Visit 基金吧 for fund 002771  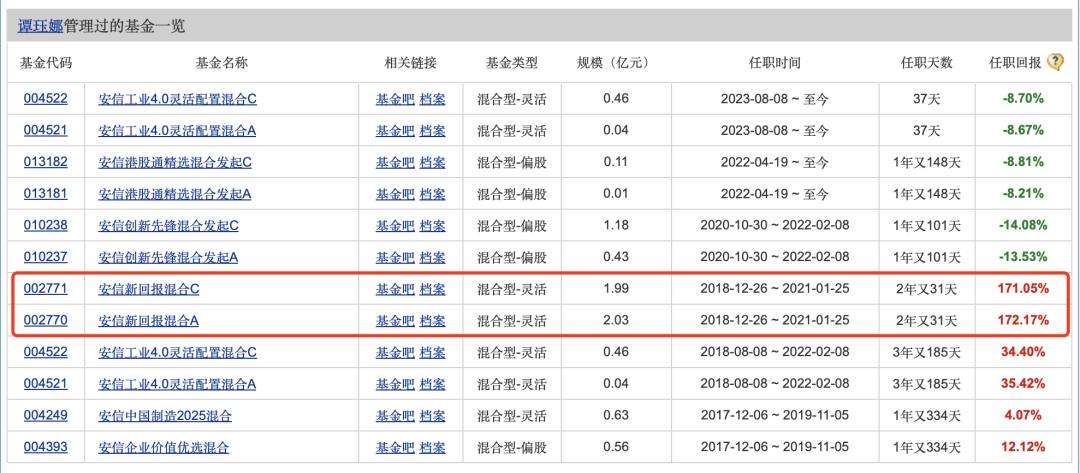(x=395, y=289)
